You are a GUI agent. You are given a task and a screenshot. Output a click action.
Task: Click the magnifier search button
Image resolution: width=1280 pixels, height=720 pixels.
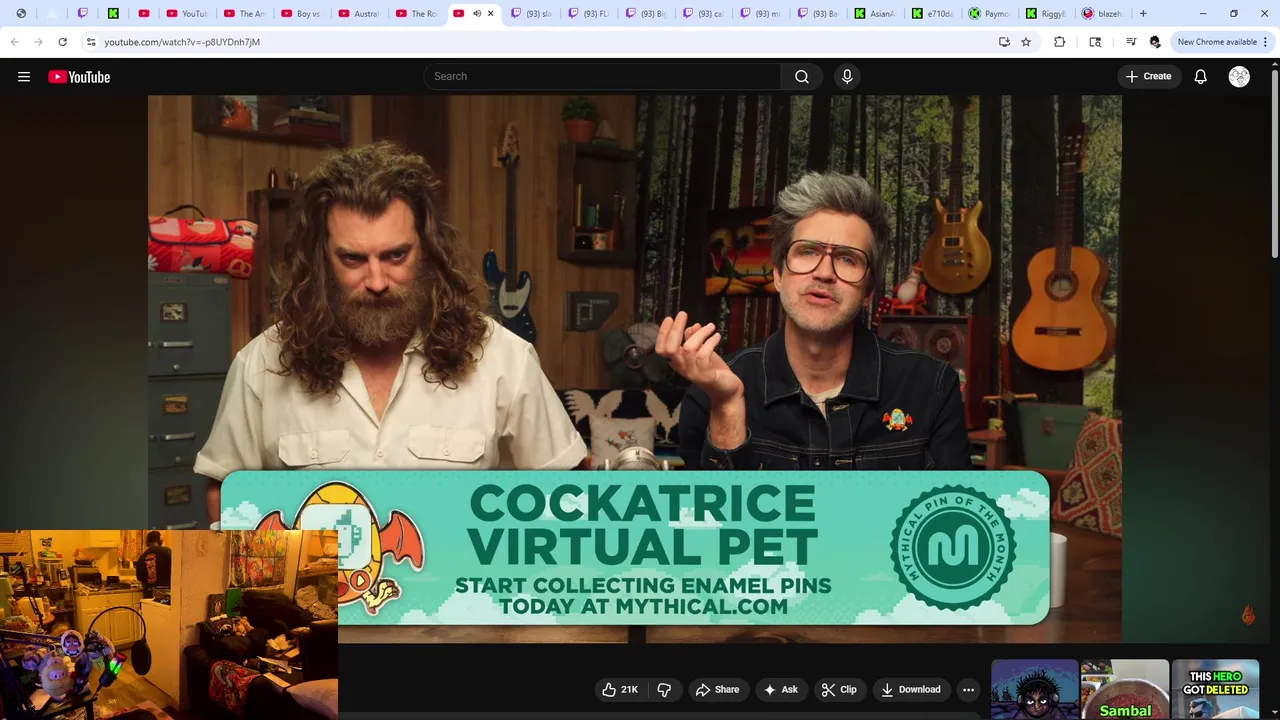[x=802, y=77]
